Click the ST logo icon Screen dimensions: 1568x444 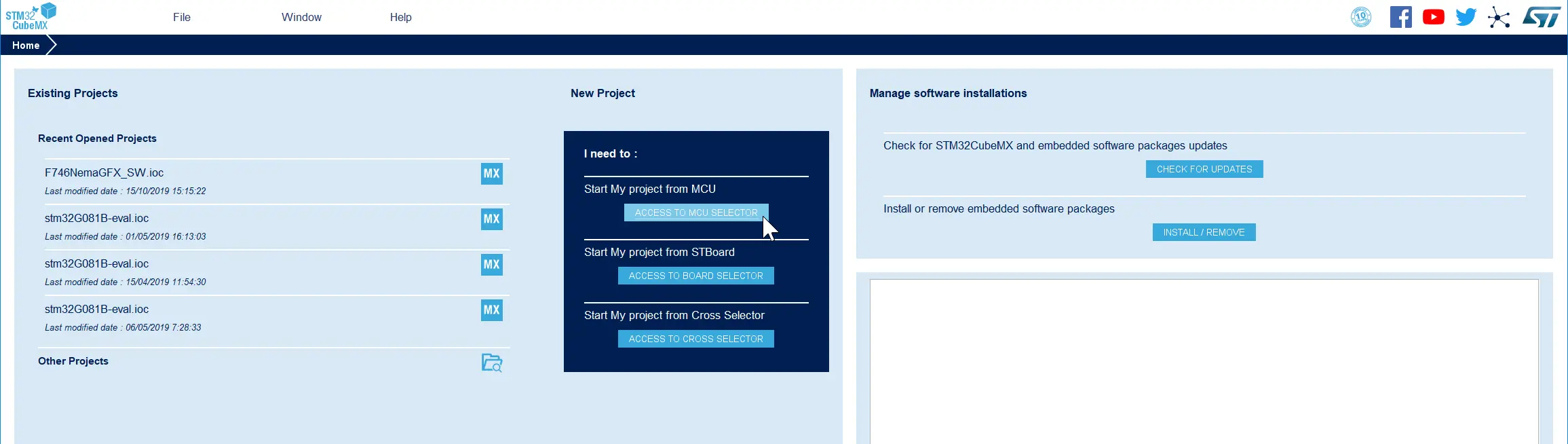[1542, 17]
